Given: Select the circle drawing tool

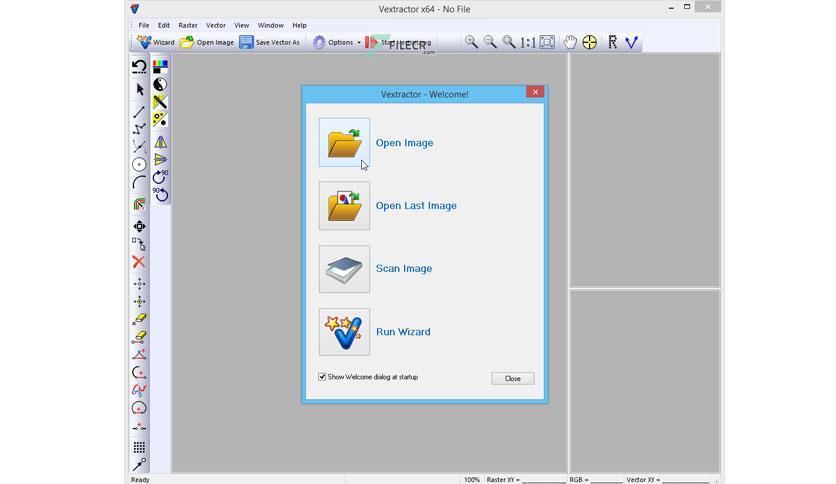Looking at the screenshot, I should (139, 165).
